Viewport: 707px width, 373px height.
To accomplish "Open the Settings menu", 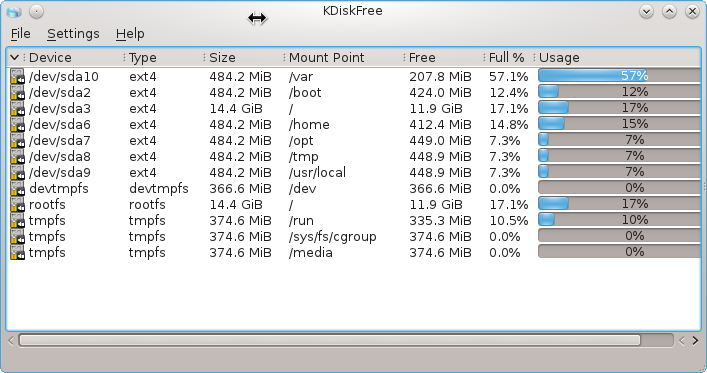I will pos(73,34).
